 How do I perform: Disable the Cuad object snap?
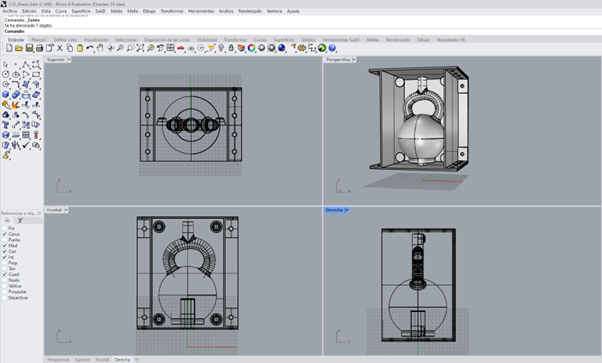coord(5,274)
